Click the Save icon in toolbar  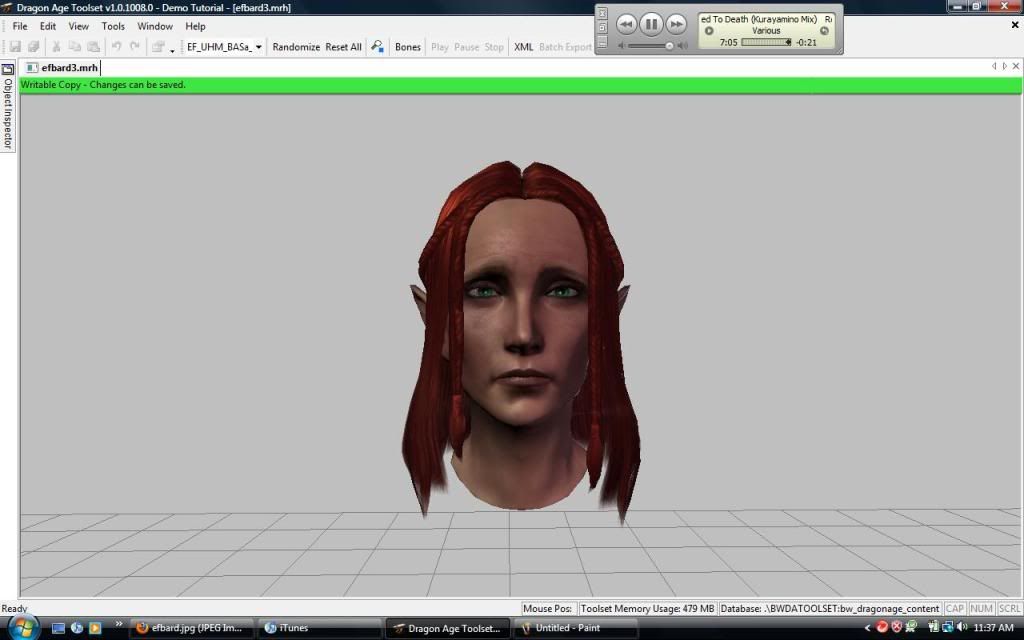(x=16, y=47)
